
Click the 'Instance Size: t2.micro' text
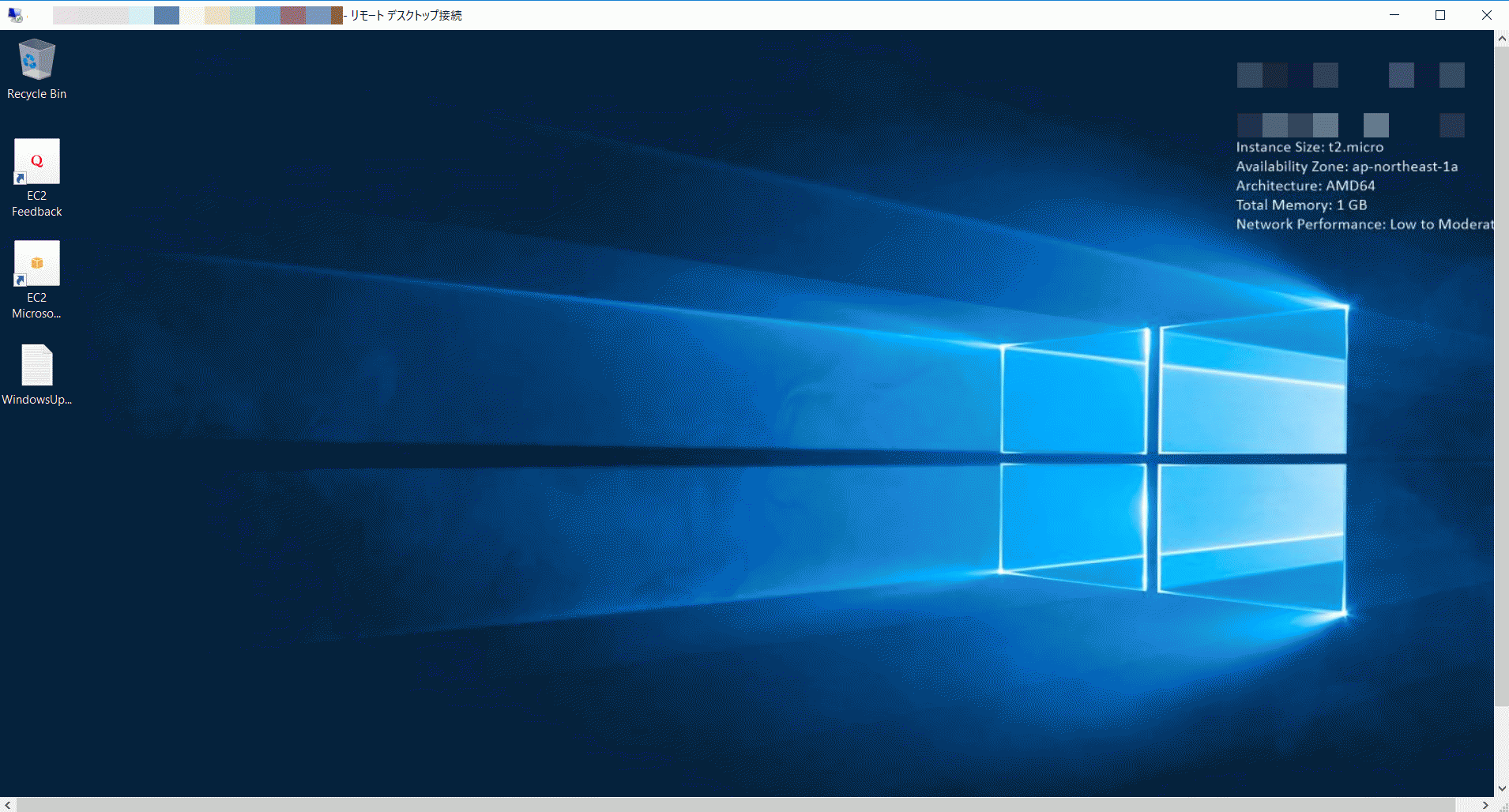[x=1309, y=147]
